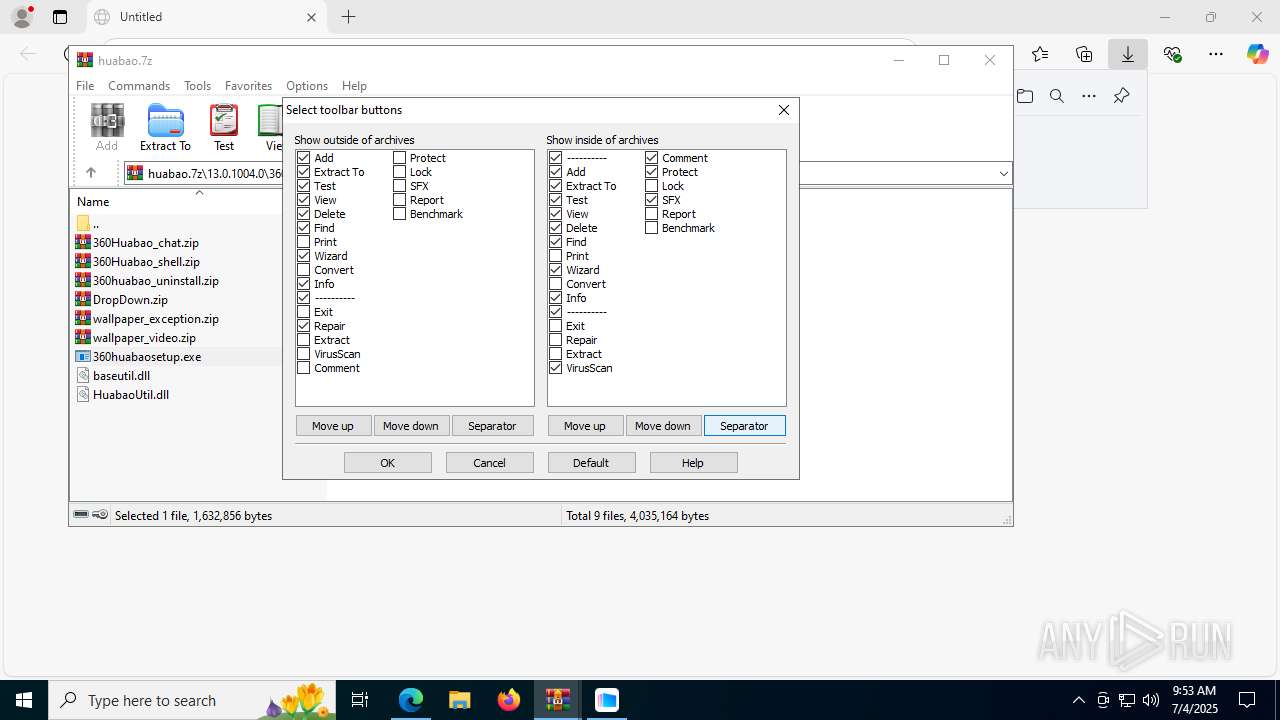Open Copilot icon in Edge
The image size is (1280, 720).
(1258, 54)
